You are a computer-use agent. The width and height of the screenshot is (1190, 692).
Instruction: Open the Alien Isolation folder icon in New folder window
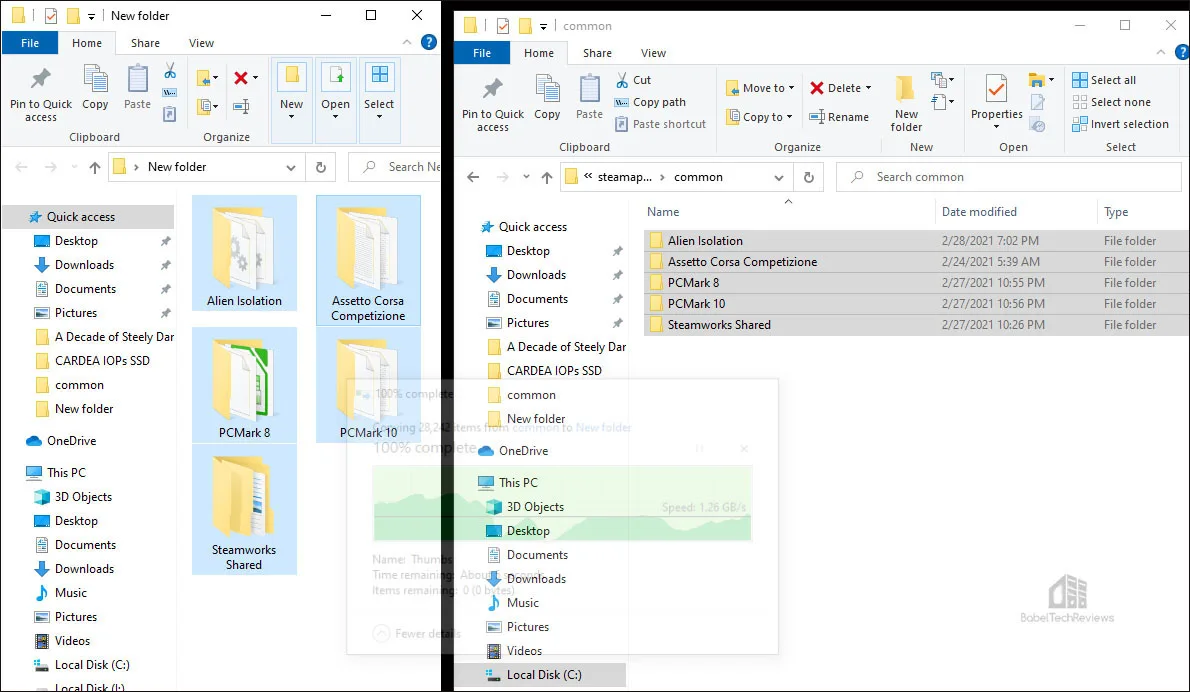pos(244,253)
